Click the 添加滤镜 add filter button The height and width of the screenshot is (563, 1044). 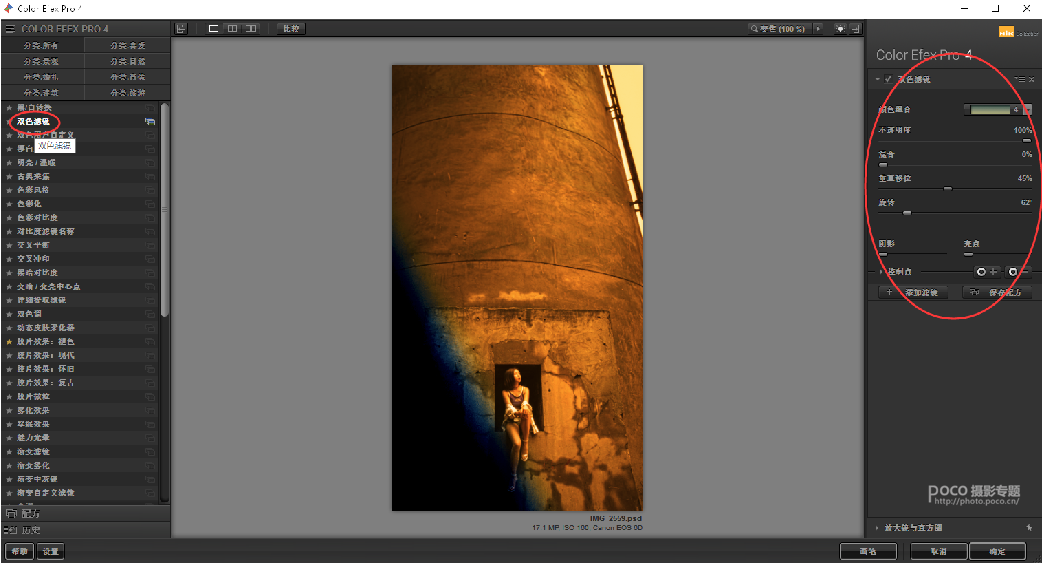915,292
